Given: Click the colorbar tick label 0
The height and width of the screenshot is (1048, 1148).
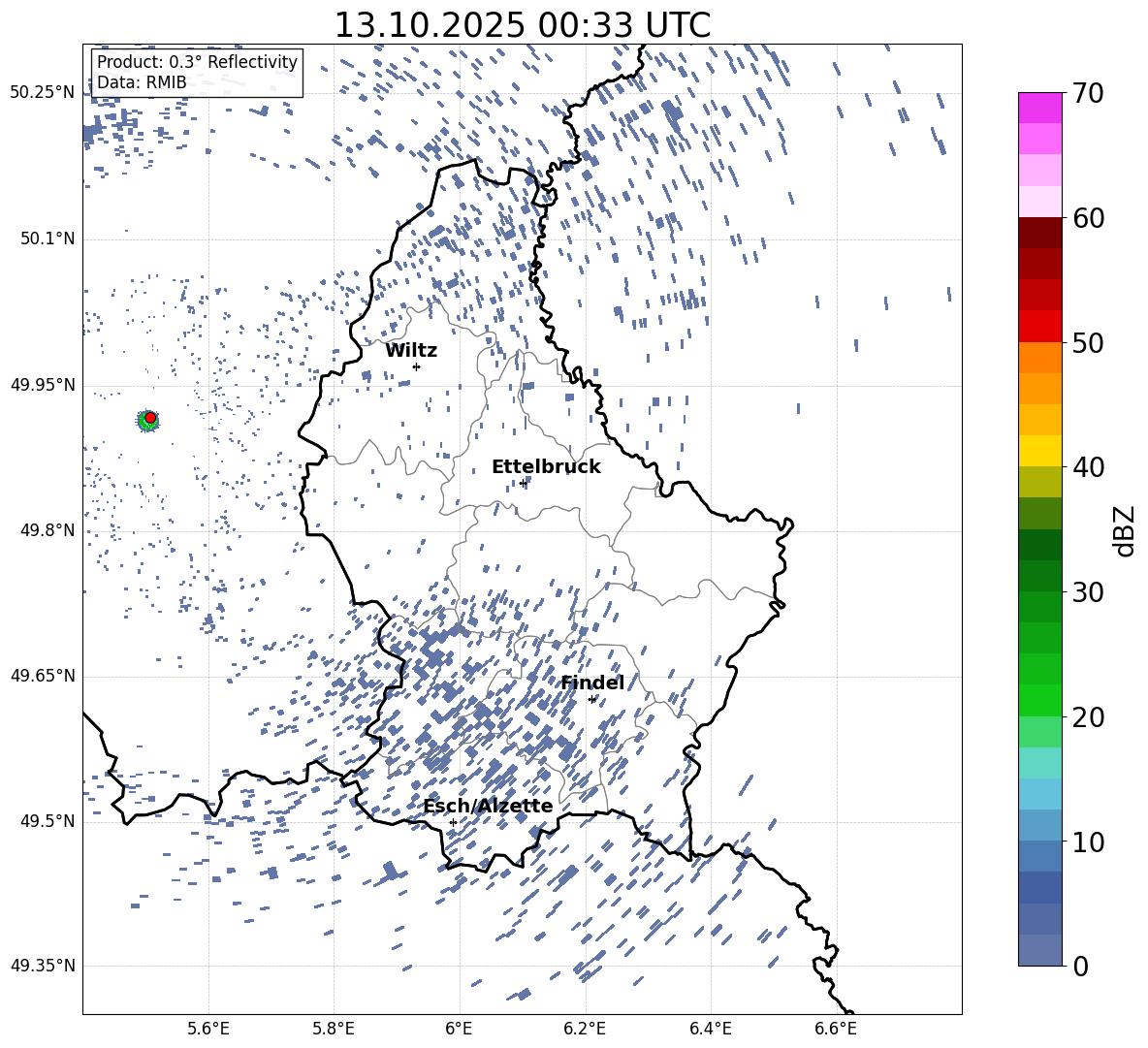Looking at the screenshot, I should pos(1080,966).
